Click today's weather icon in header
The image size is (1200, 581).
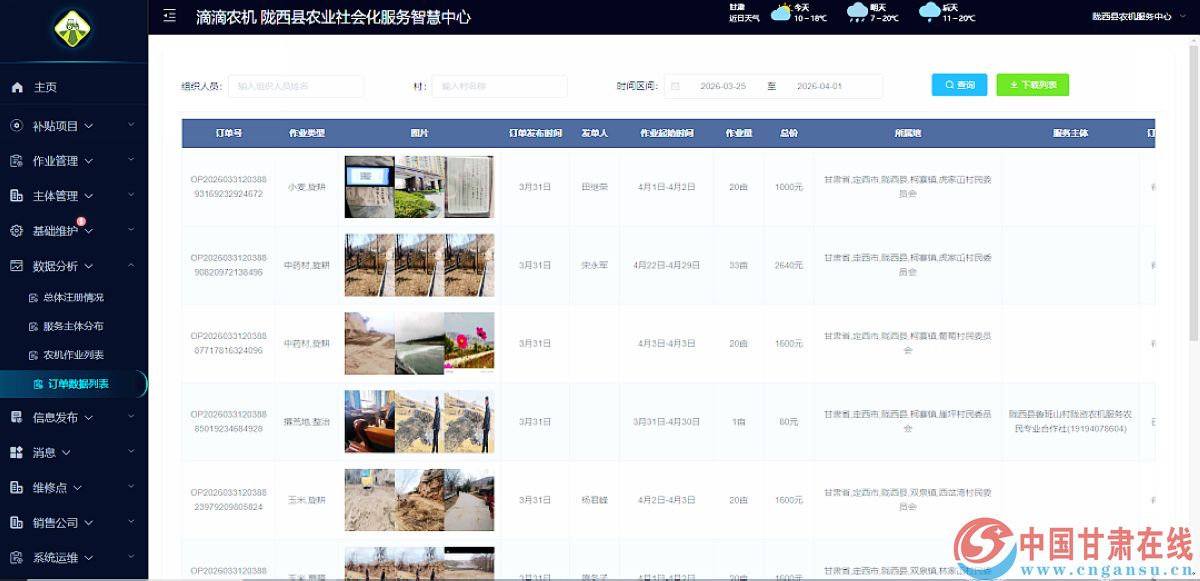coord(781,13)
